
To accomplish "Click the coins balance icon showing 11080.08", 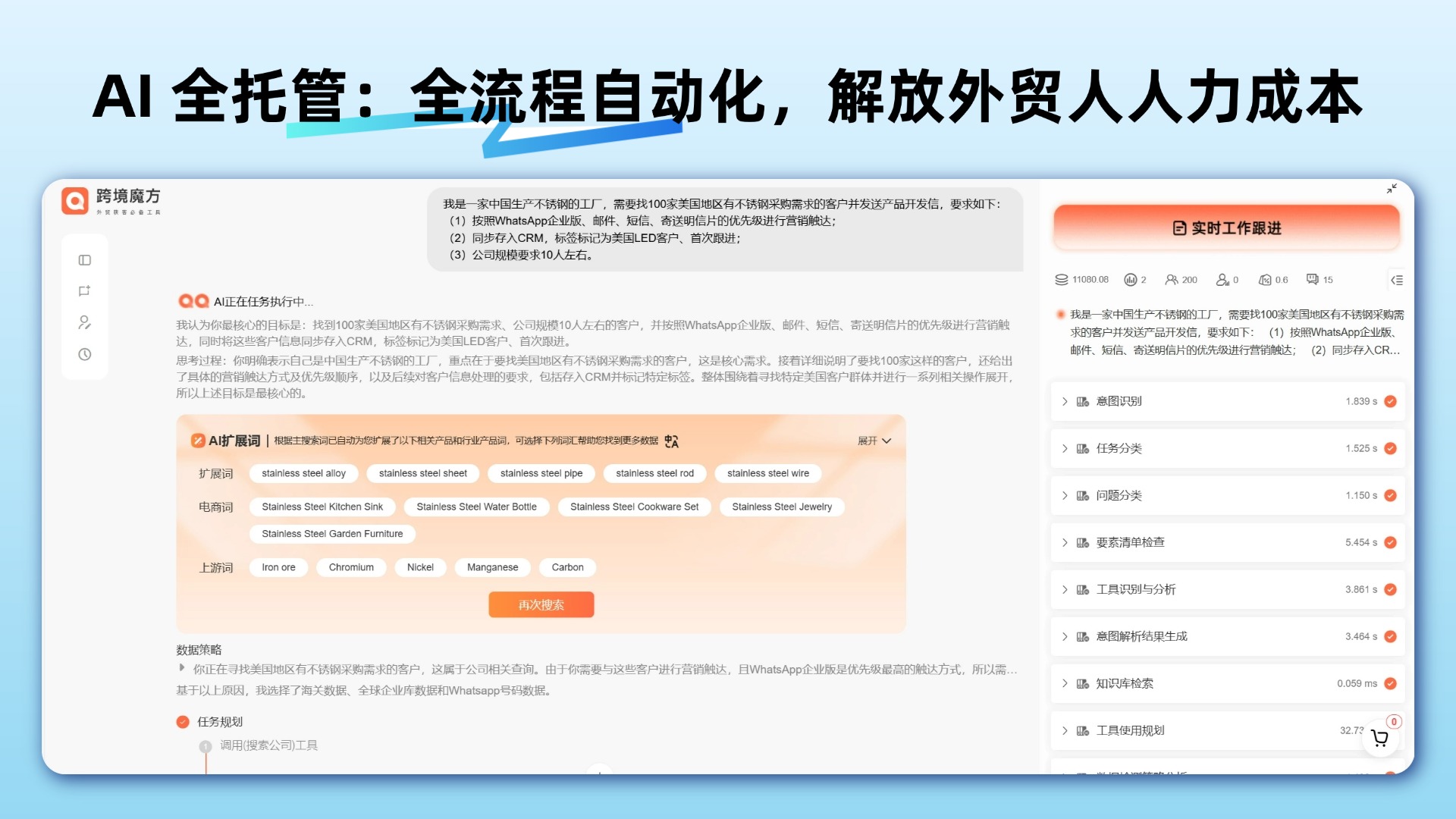I will point(1062,280).
